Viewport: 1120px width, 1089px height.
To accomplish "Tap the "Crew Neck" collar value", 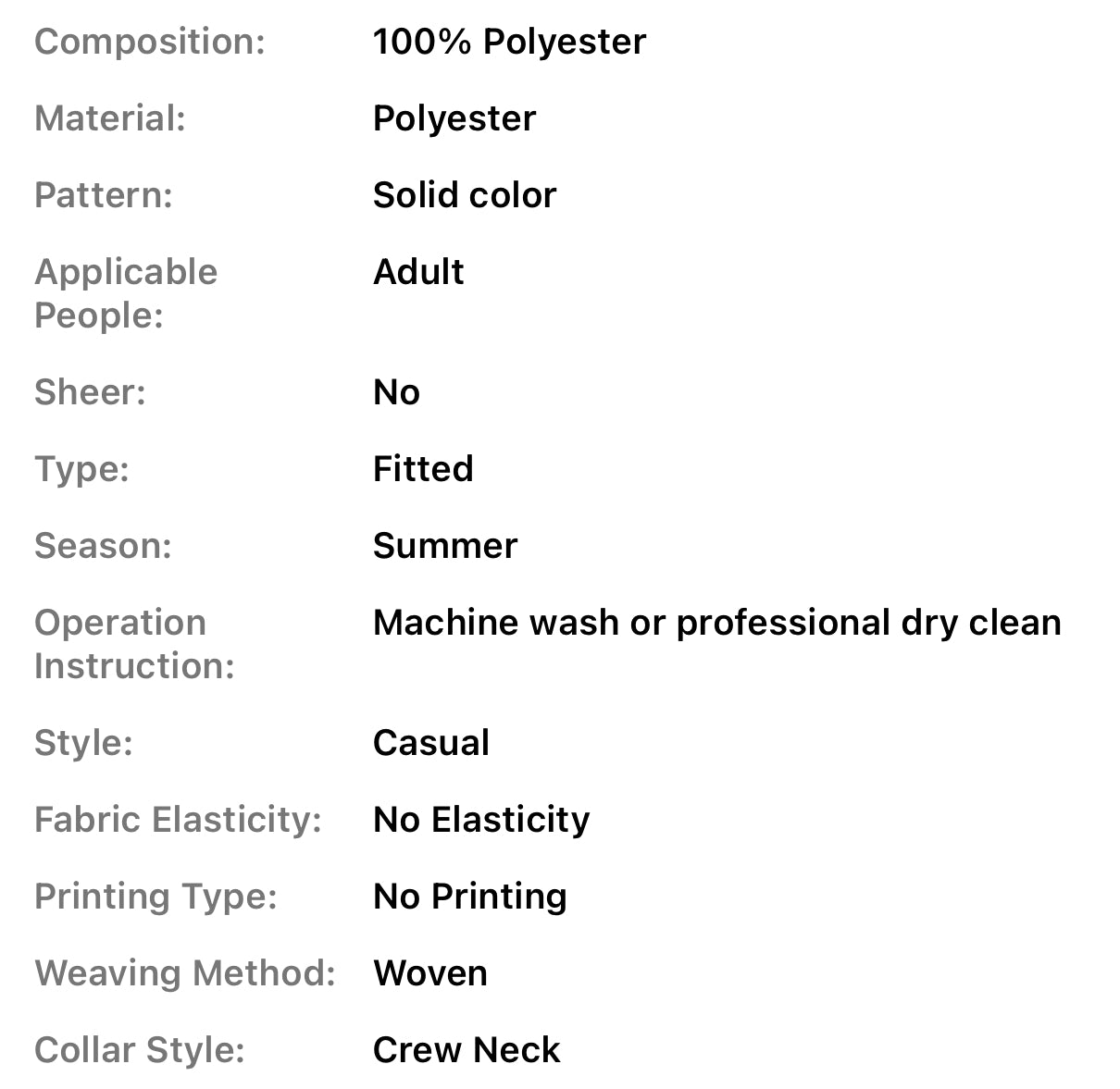I will coord(467,1050).
